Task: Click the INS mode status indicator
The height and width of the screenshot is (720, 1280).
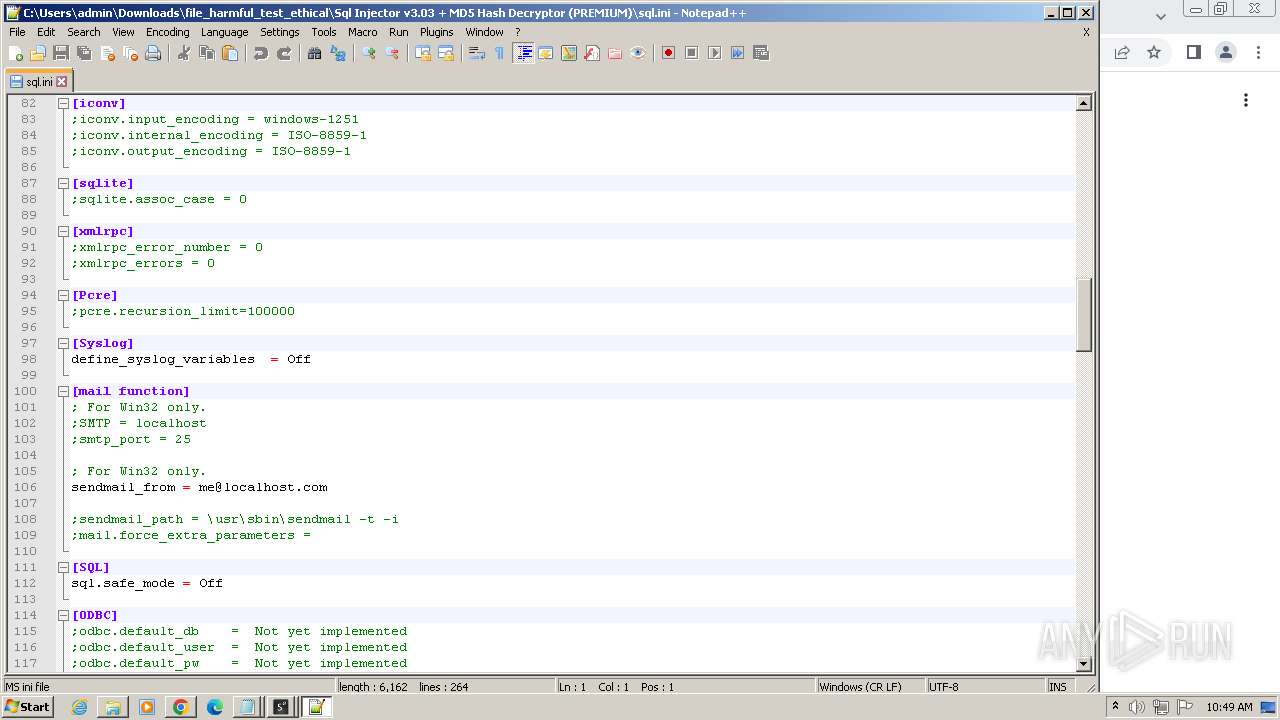Action: [x=1057, y=687]
